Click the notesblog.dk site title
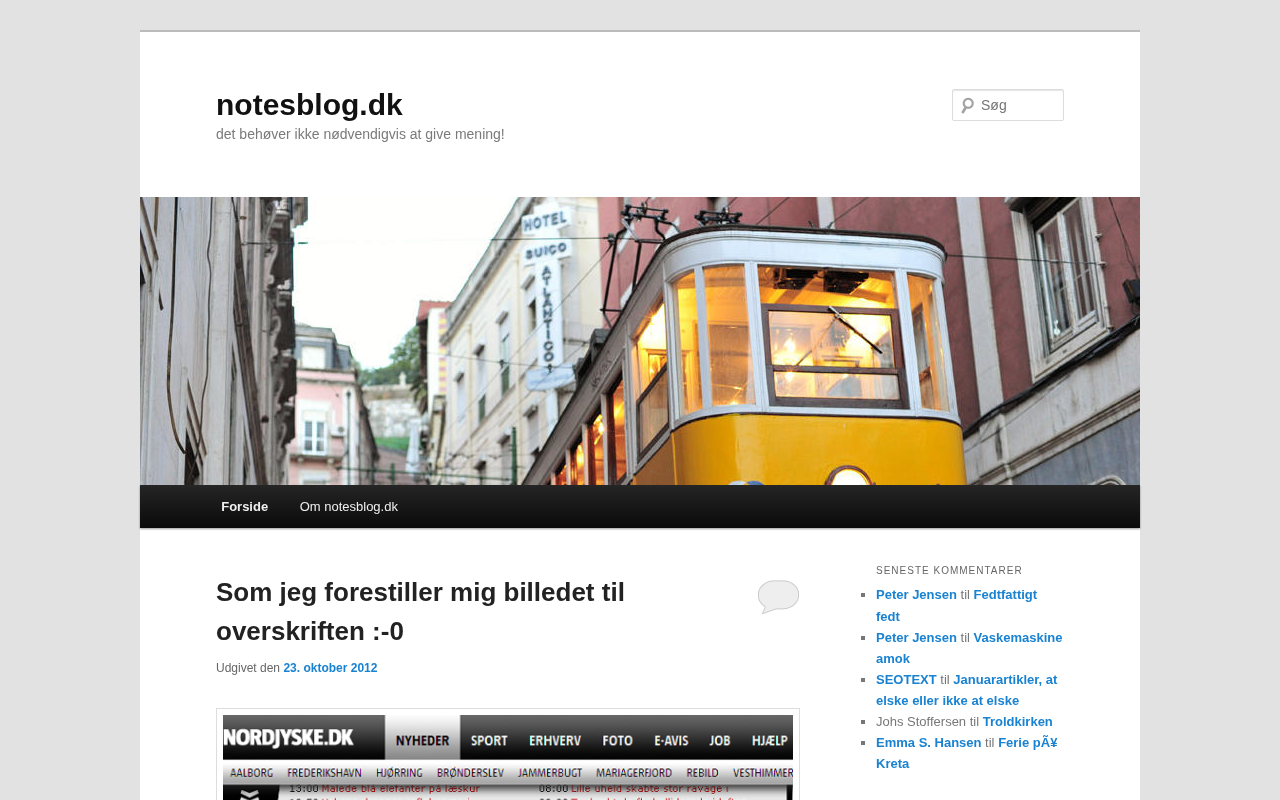The image size is (1280, 800). [309, 105]
